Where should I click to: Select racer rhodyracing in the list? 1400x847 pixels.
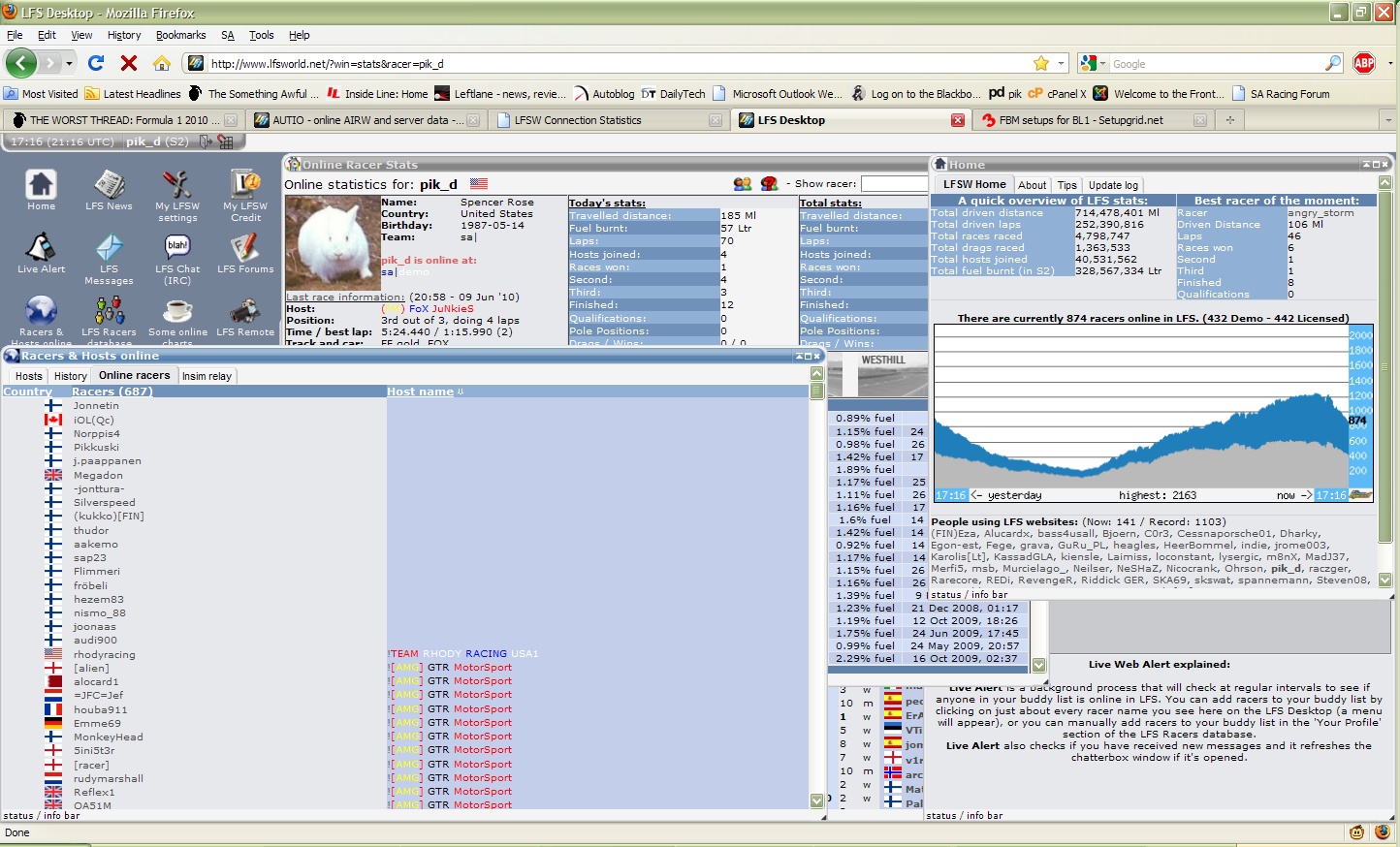point(105,654)
